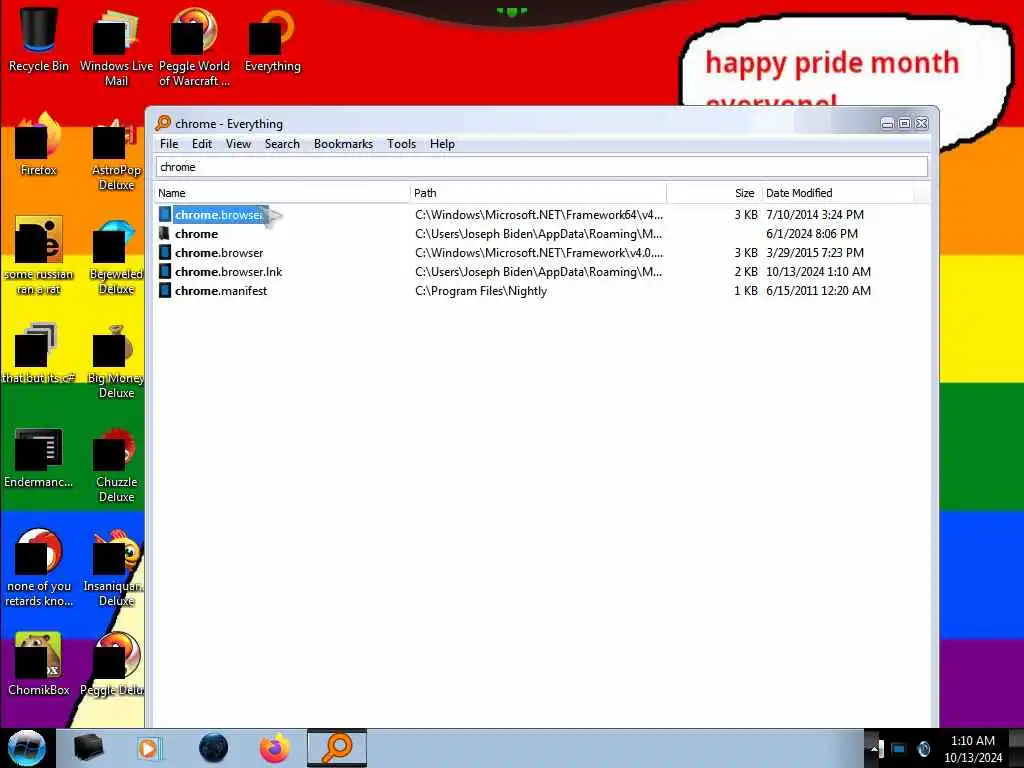Open the Bookmarks menu
1024x768 pixels.
coord(344,144)
